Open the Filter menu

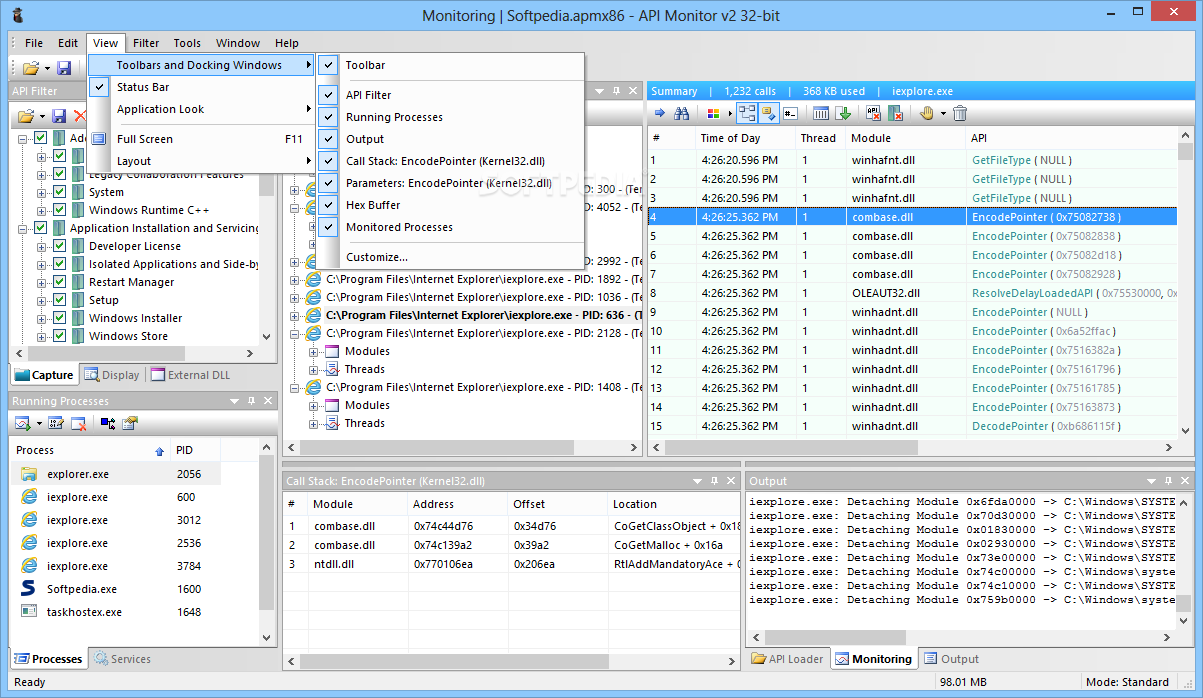click(x=146, y=43)
